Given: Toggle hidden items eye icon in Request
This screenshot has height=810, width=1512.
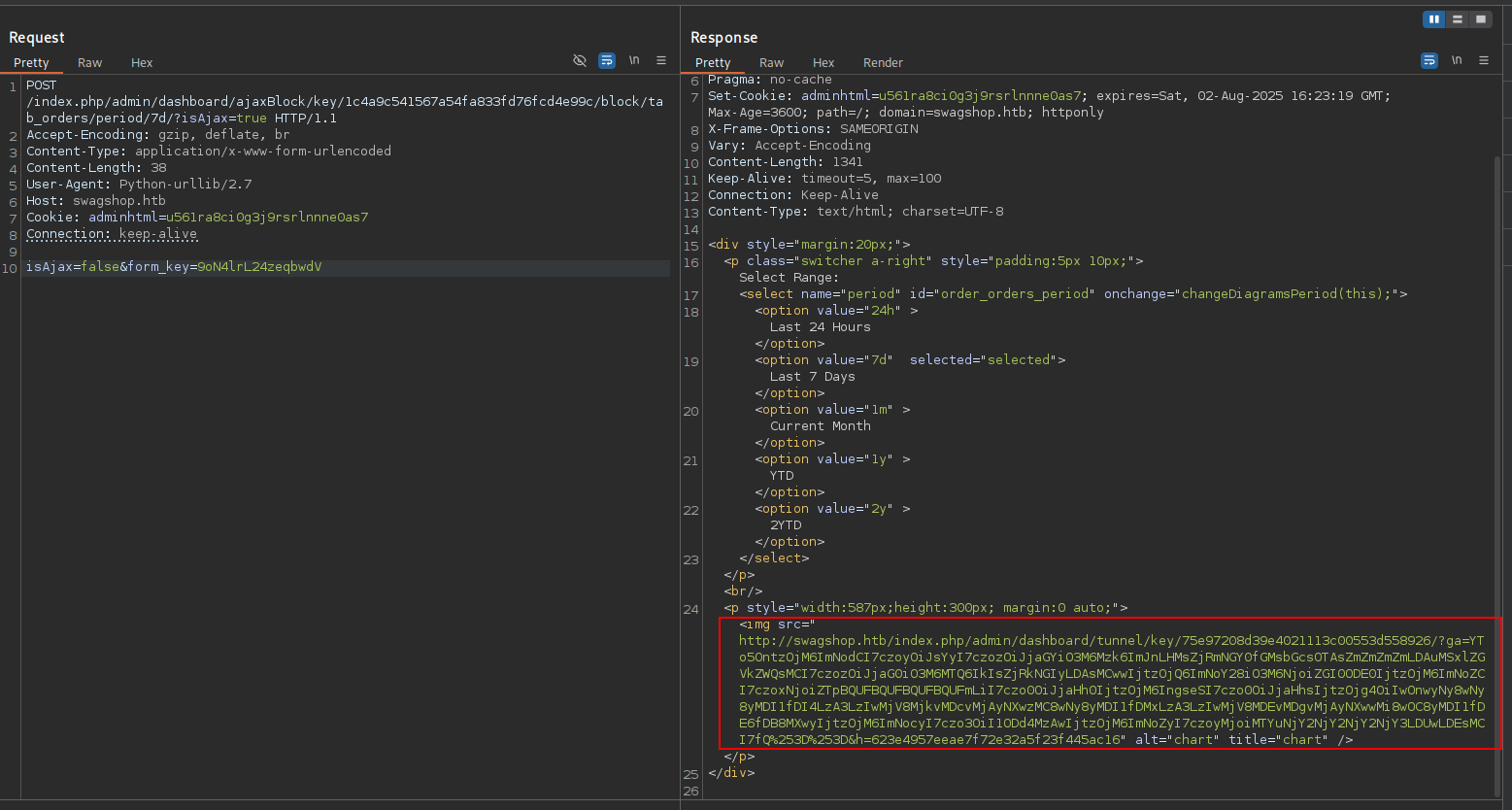Looking at the screenshot, I should 580,60.
